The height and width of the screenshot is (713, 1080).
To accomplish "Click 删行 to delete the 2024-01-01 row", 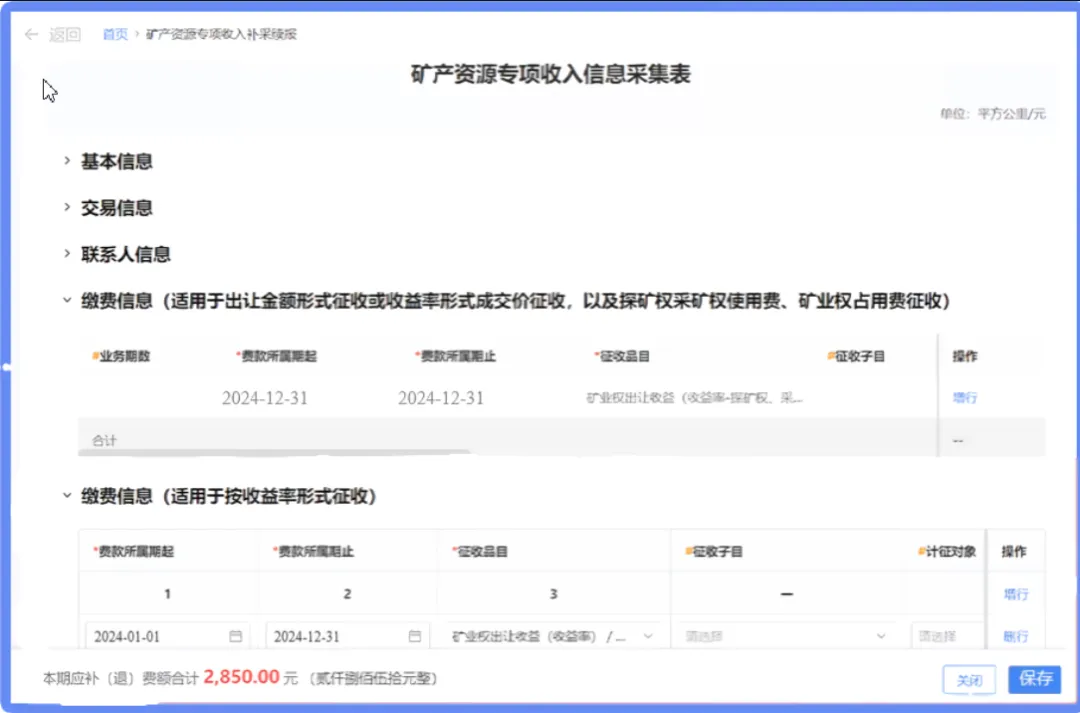I will (x=1015, y=636).
